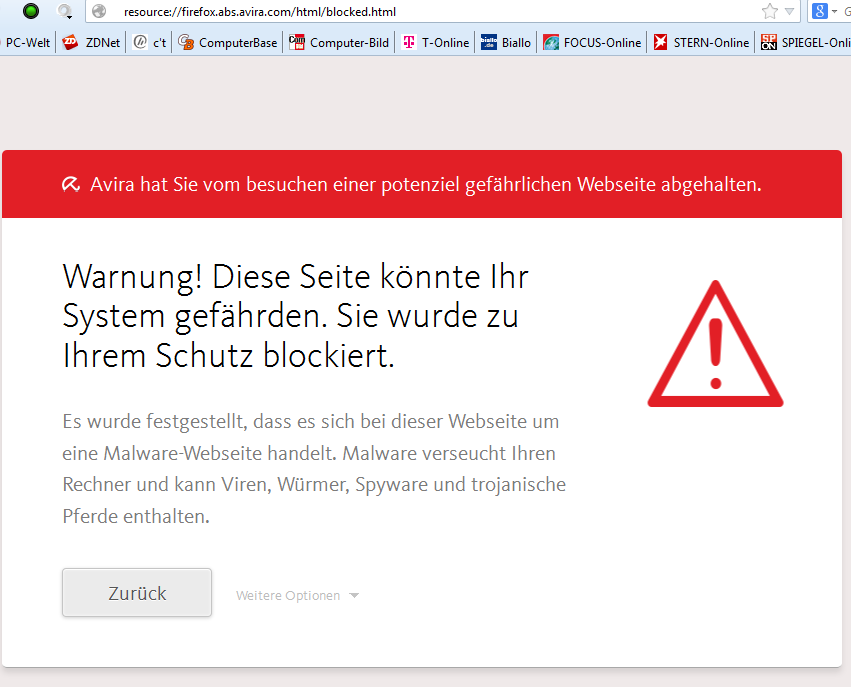Open the URL history dropdown arrow

pyautogui.click(x=790, y=11)
